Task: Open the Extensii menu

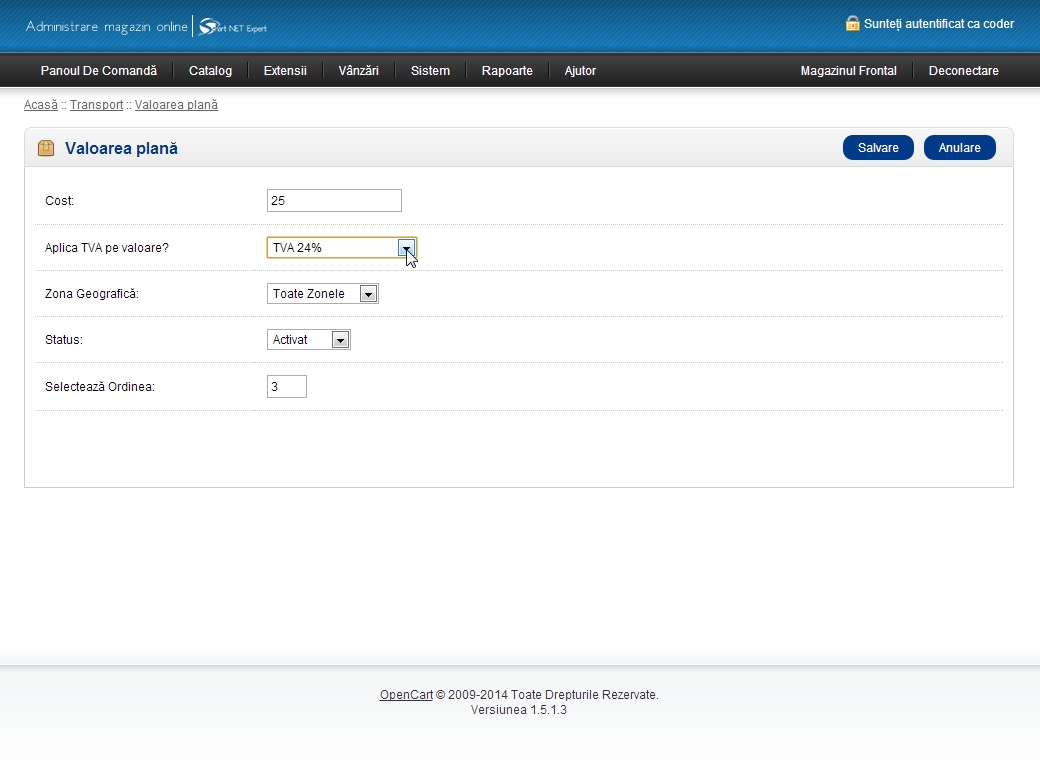Action: (285, 71)
